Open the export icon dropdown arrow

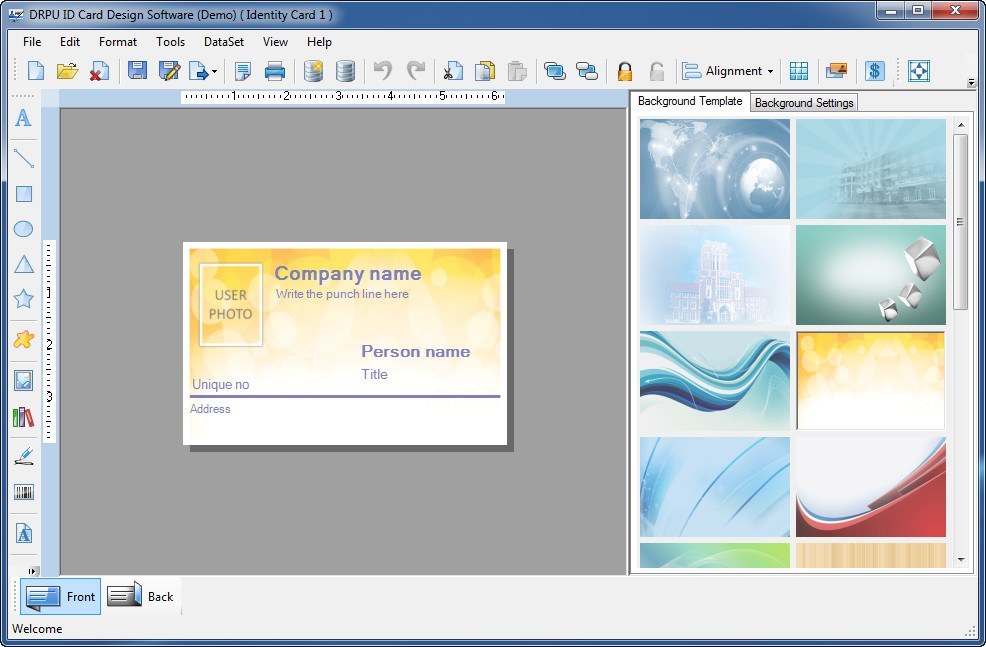[x=213, y=72]
